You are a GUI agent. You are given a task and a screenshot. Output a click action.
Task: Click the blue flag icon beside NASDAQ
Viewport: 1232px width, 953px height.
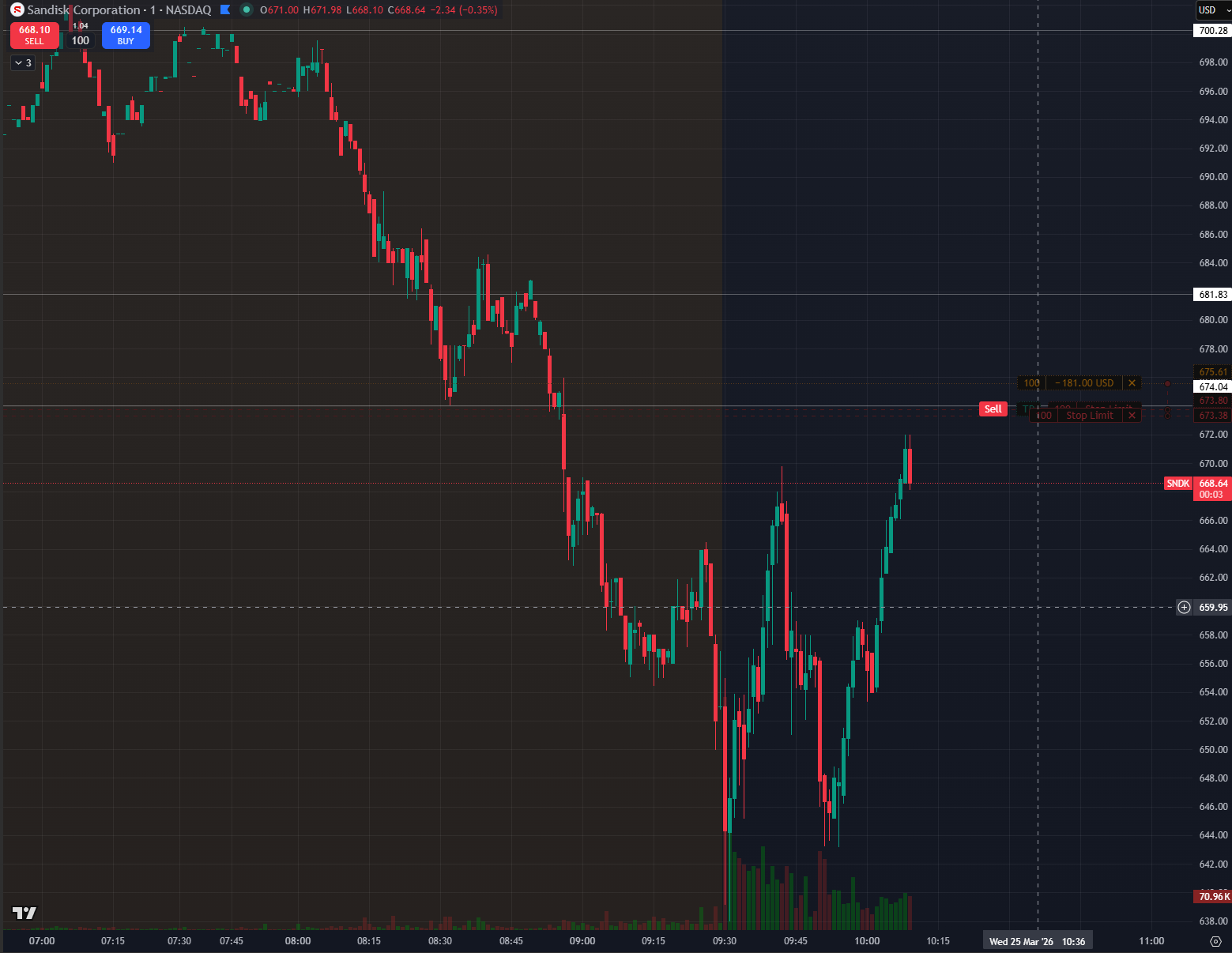point(225,10)
